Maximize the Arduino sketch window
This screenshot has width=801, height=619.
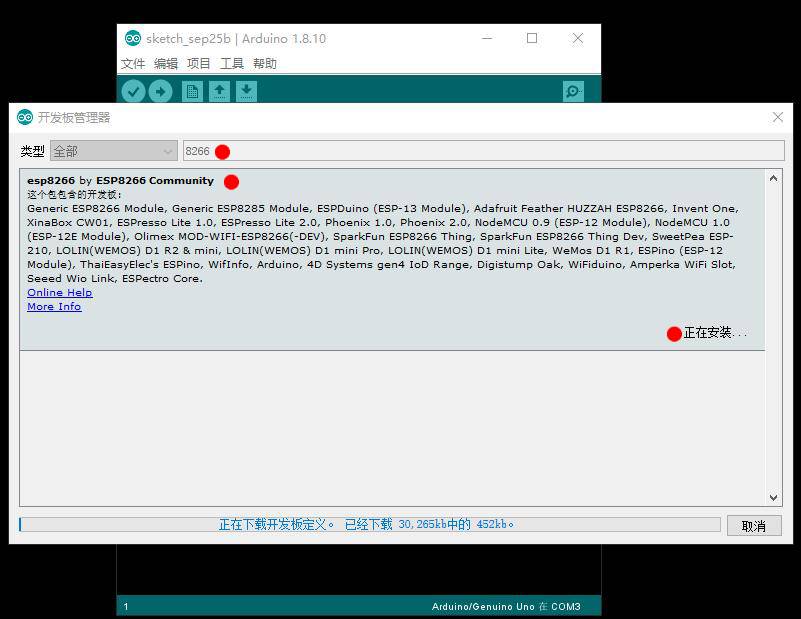click(x=532, y=38)
